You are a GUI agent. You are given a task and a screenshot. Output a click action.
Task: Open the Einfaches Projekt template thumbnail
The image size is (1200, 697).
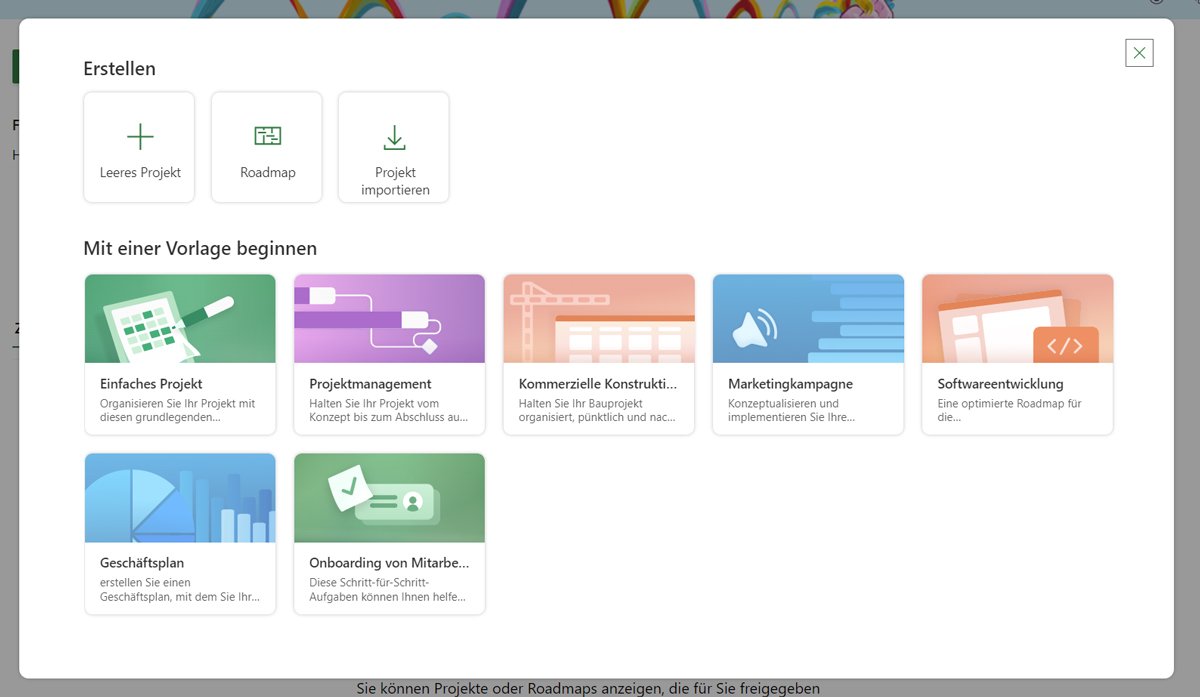(x=180, y=319)
